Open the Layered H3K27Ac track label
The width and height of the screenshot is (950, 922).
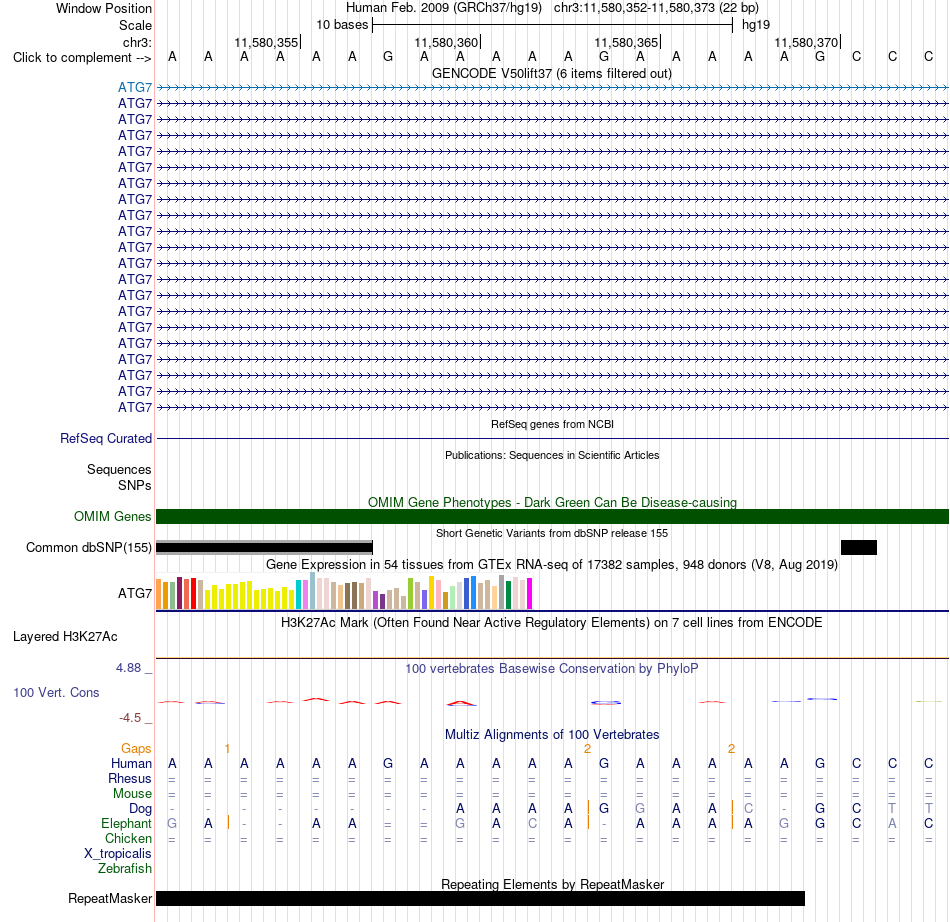point(65,637)
